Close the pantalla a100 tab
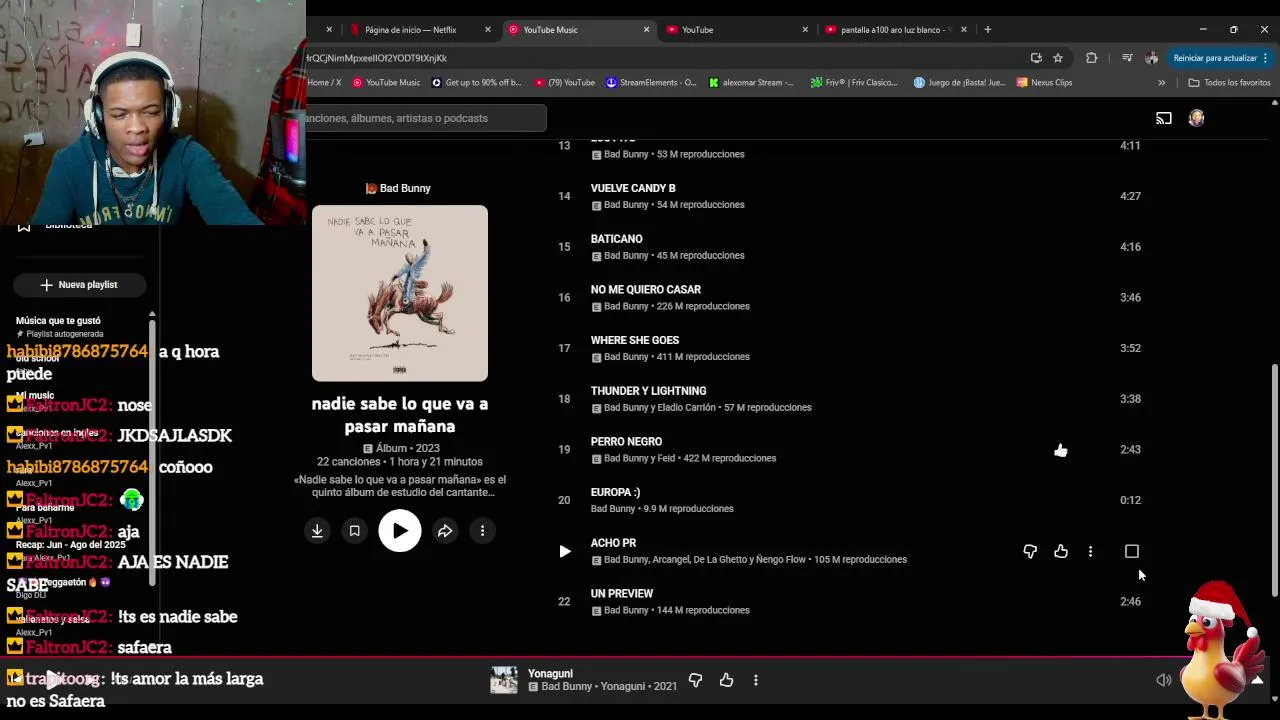 pos(964,30)
